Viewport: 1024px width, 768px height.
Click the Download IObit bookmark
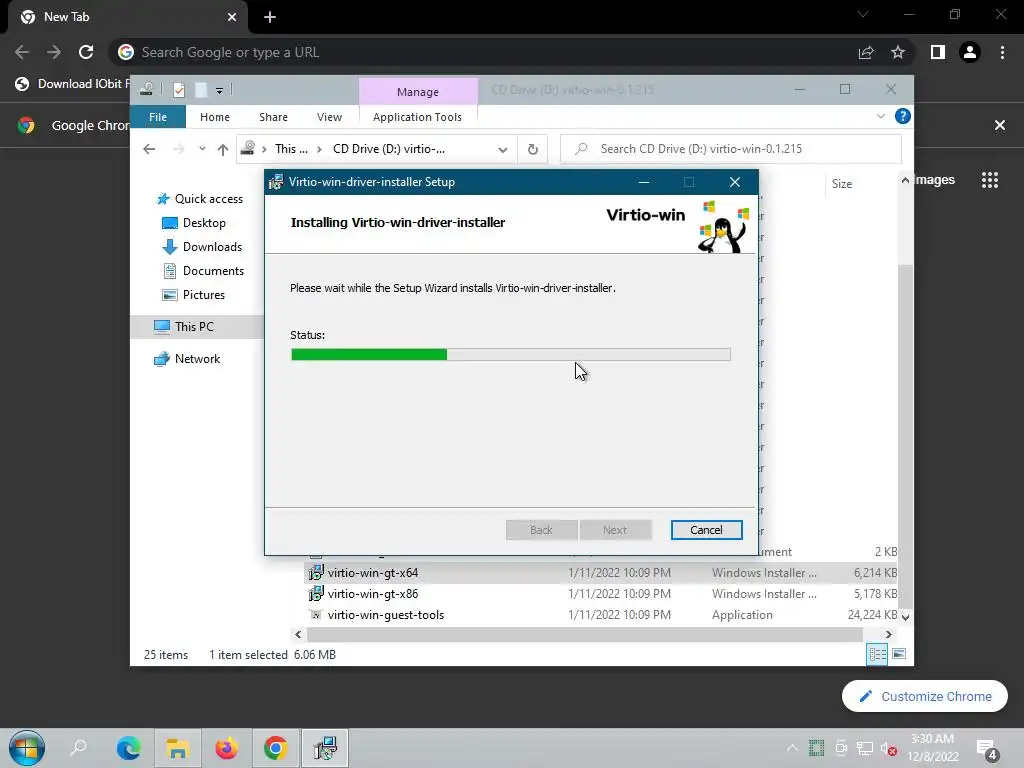click(x=72, y=84)
